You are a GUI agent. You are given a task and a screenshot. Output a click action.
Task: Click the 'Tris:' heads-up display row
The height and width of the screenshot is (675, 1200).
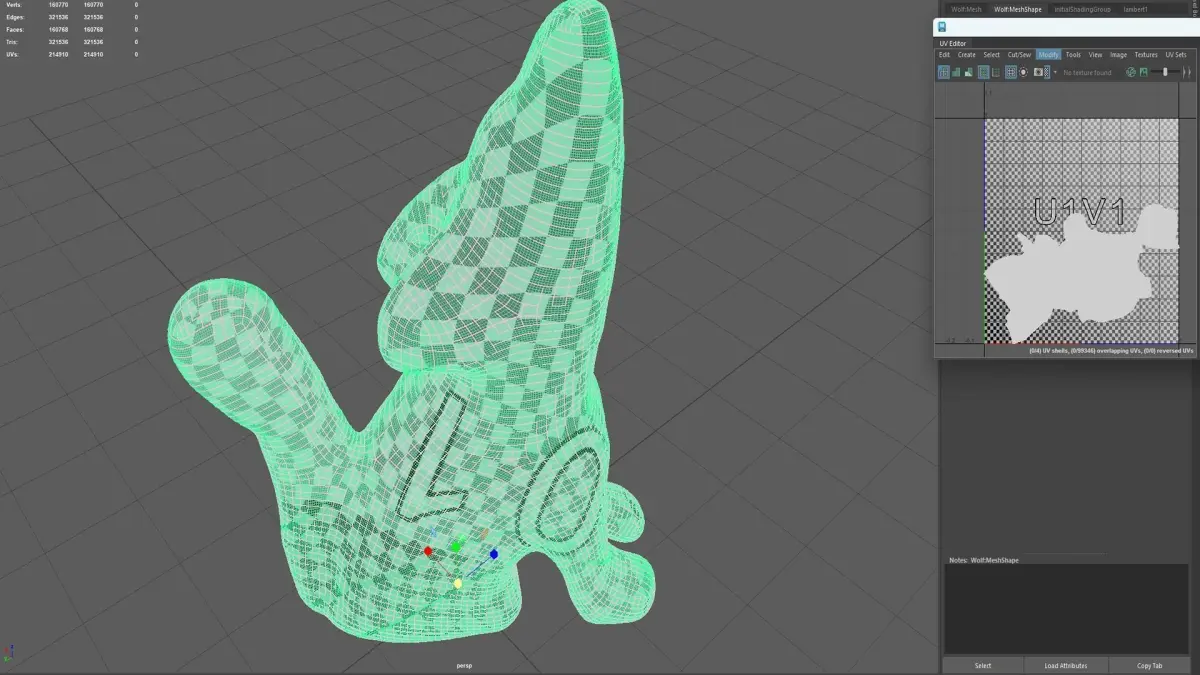click(70, 42)
